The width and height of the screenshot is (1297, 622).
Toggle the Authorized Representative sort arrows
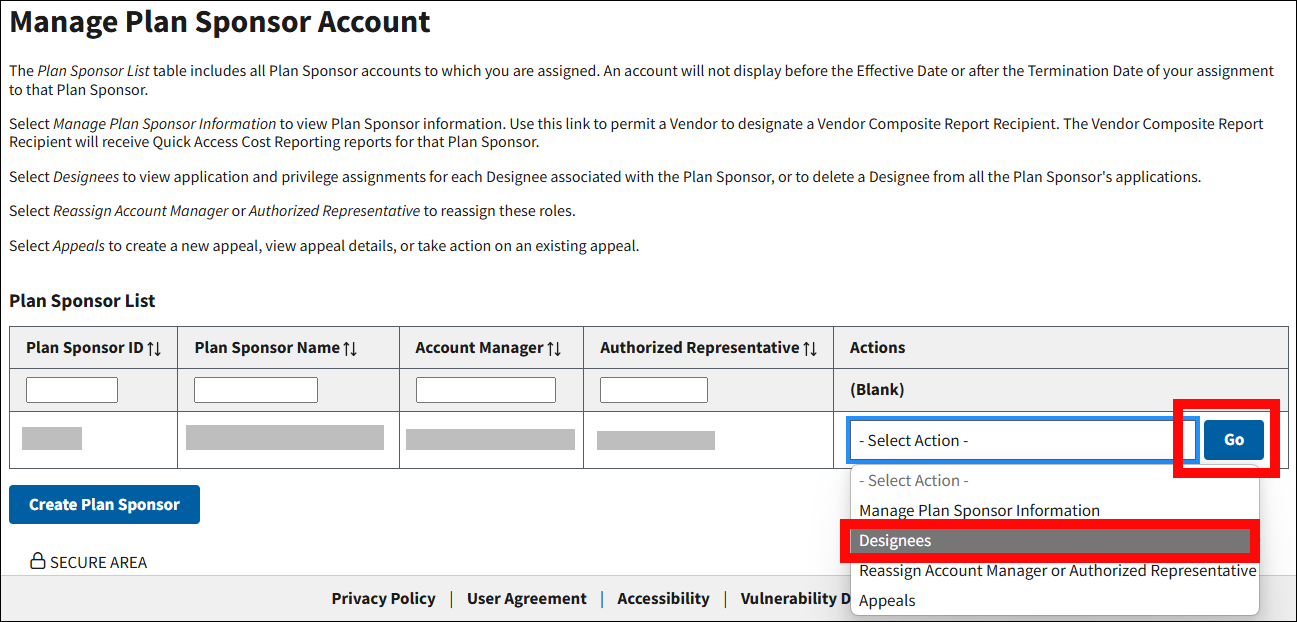(x=810, y=348)
